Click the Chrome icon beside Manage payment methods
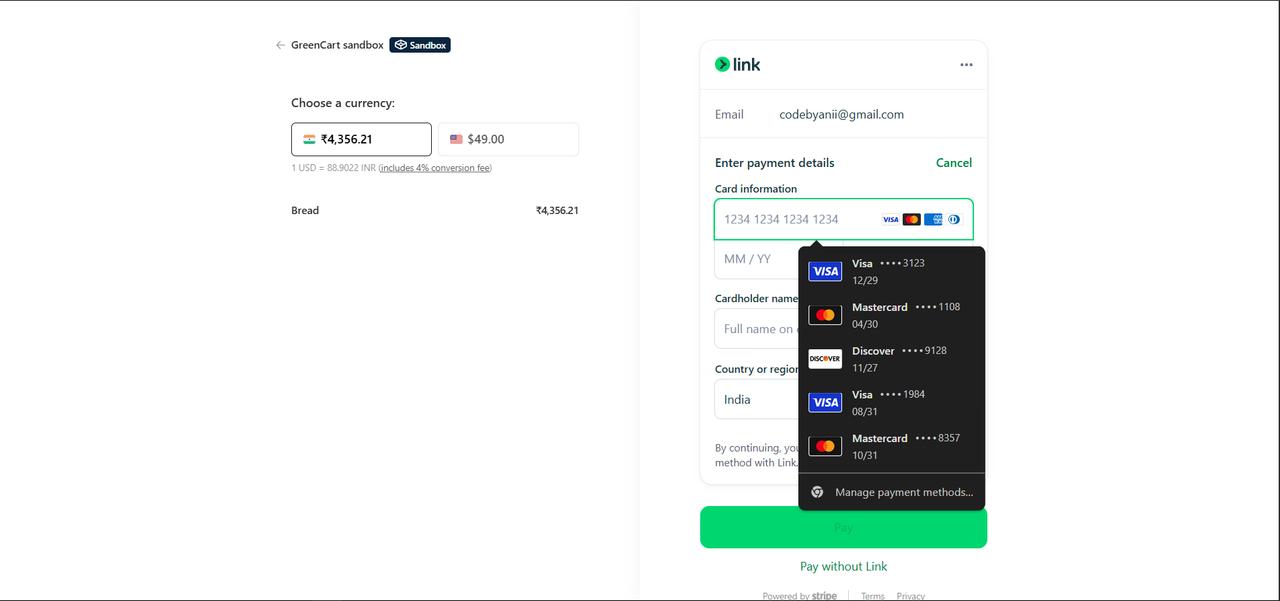Screen dimensions: 1280x601 (817, 492)
